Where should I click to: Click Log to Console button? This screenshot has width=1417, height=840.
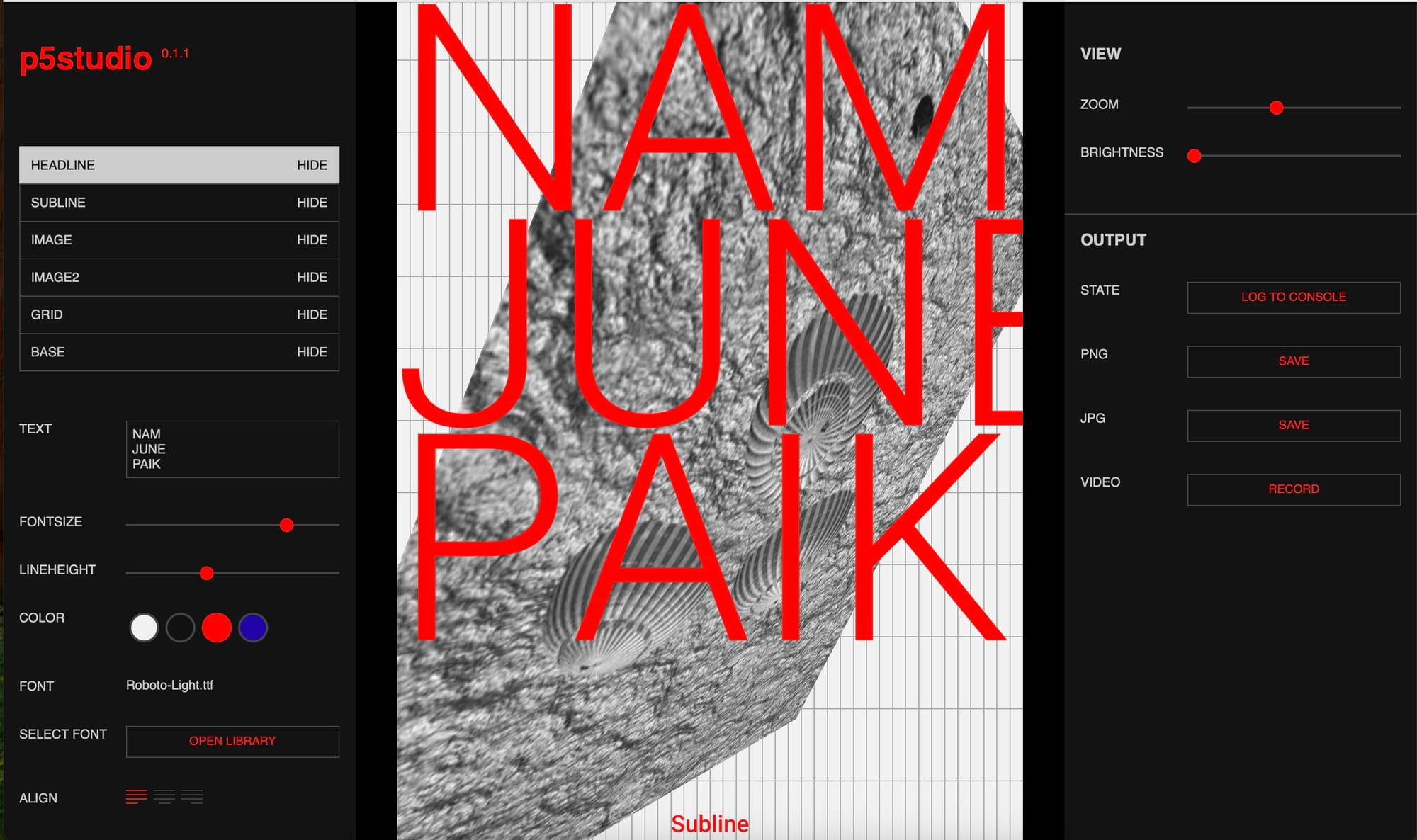pyautogui.click(x=1293, y=297)
